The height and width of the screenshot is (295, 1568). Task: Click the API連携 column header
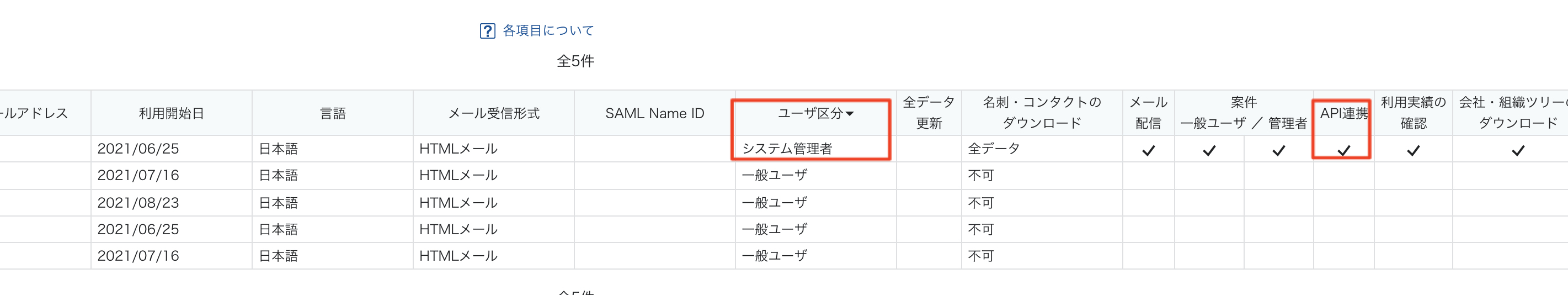[x=1343, y=113]
